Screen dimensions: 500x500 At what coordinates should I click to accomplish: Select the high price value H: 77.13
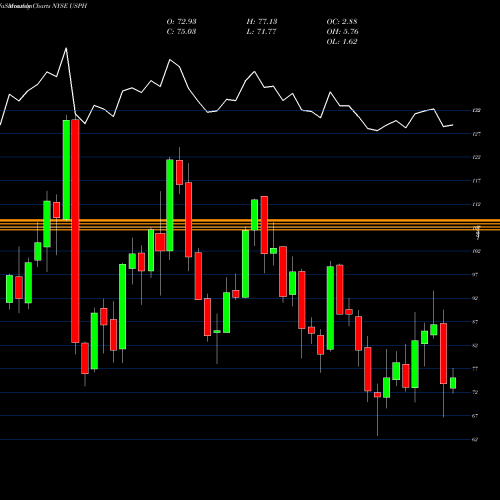coord(262,22)
